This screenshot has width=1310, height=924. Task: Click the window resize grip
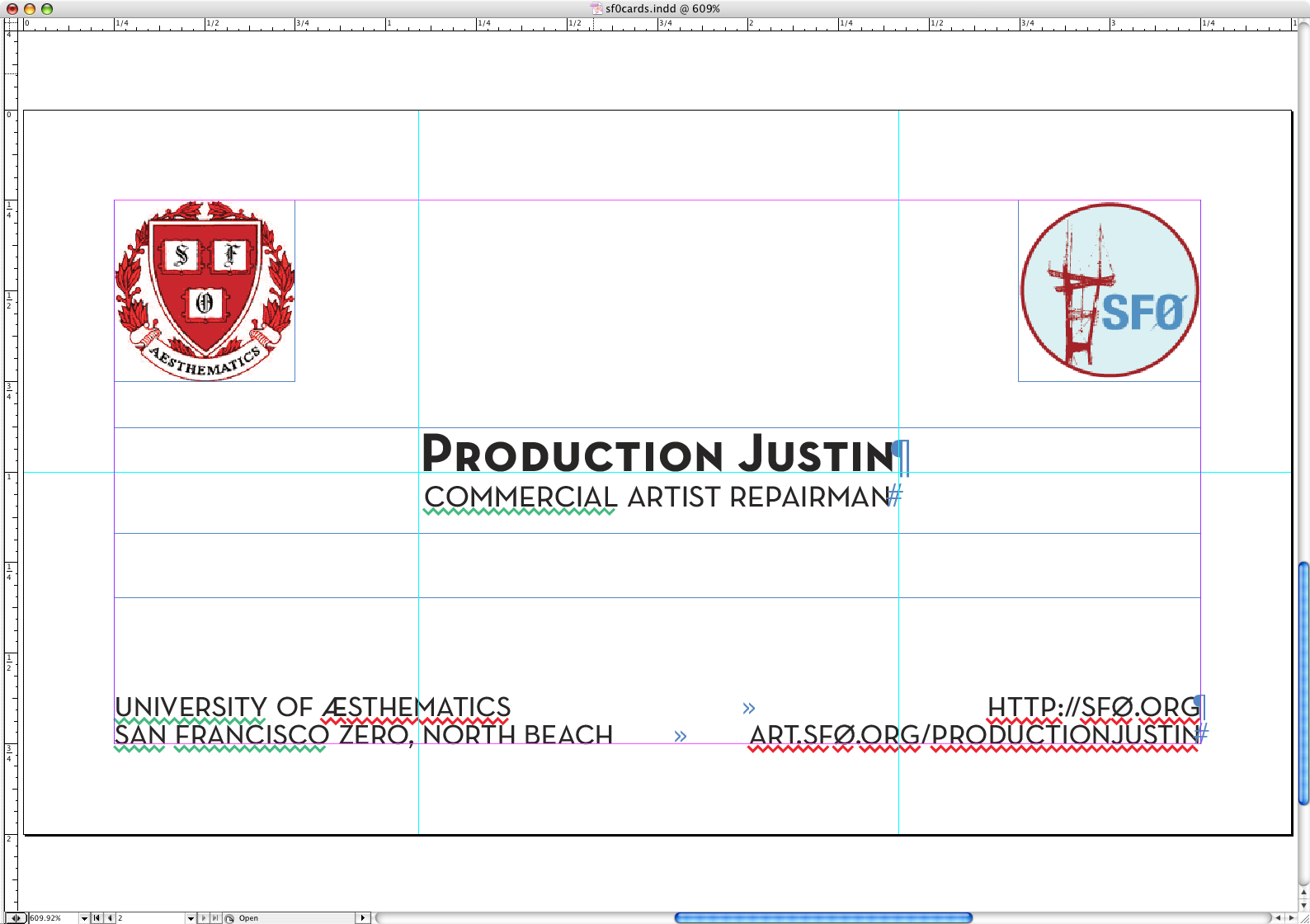click(x=1304, y=918)
